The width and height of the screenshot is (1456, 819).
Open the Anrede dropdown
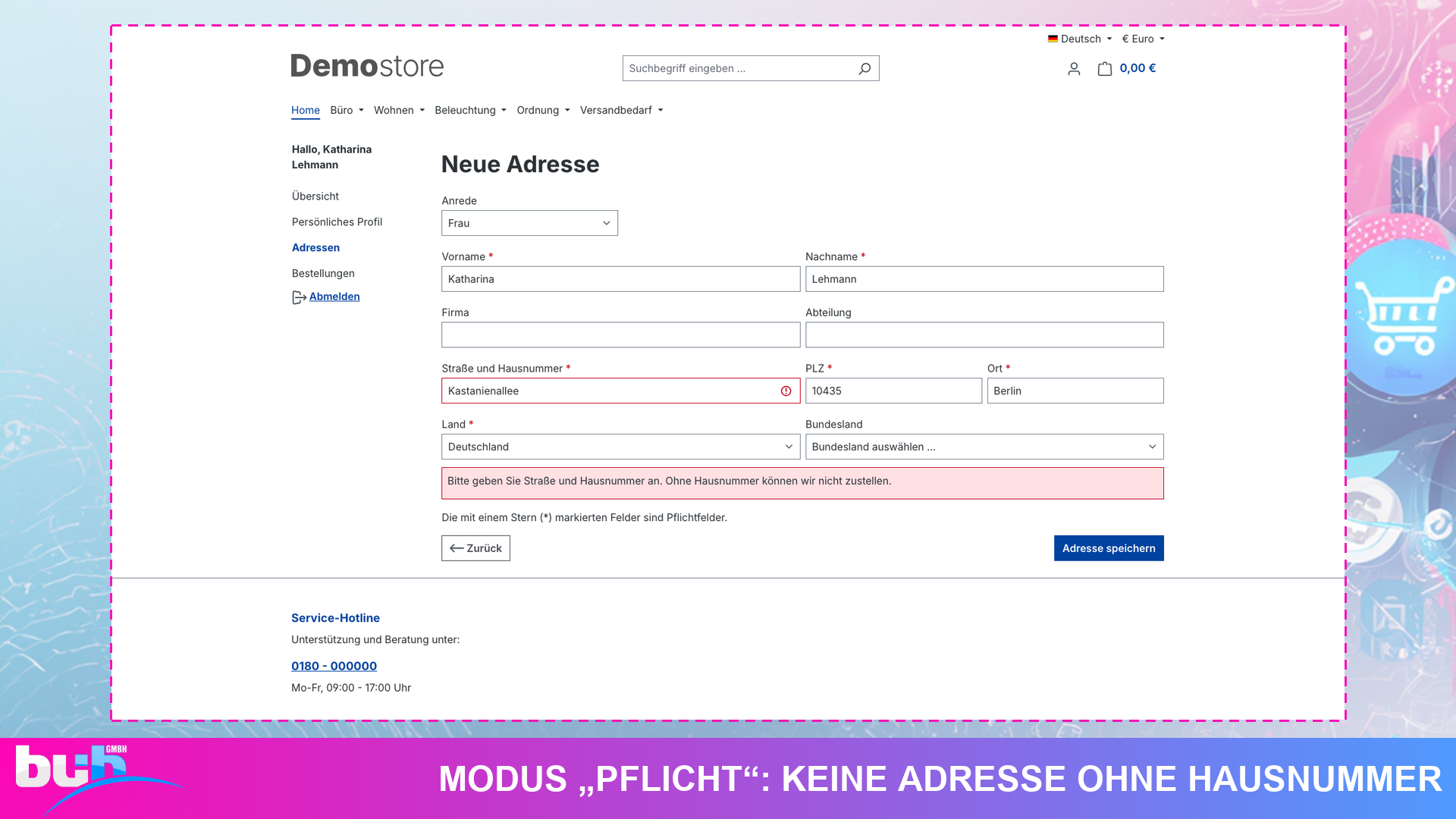click(x=529, y=223)
